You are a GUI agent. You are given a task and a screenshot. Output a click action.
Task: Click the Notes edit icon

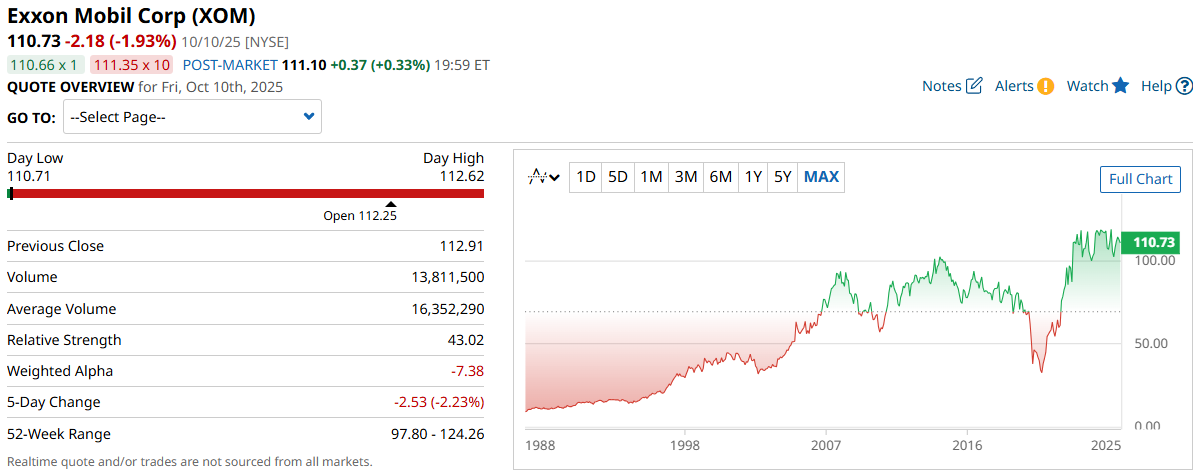click(x=974, y=86)
